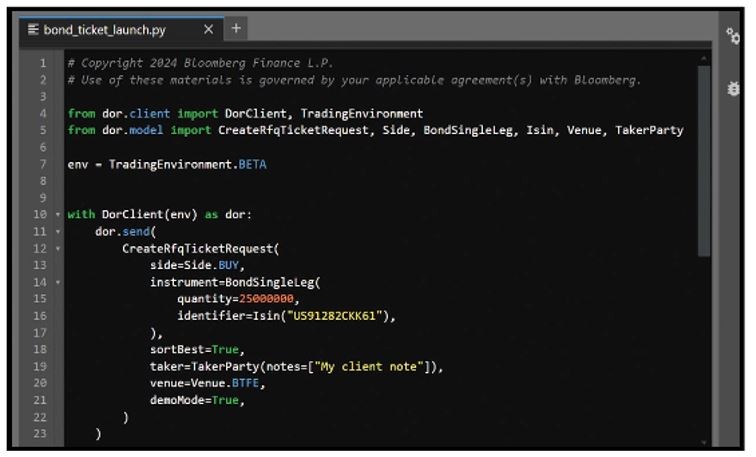Click 'instrument=BondSingleLeg(' text
Image resolution: width=756 pixels, height=457 pixels.
coord(235,282)
